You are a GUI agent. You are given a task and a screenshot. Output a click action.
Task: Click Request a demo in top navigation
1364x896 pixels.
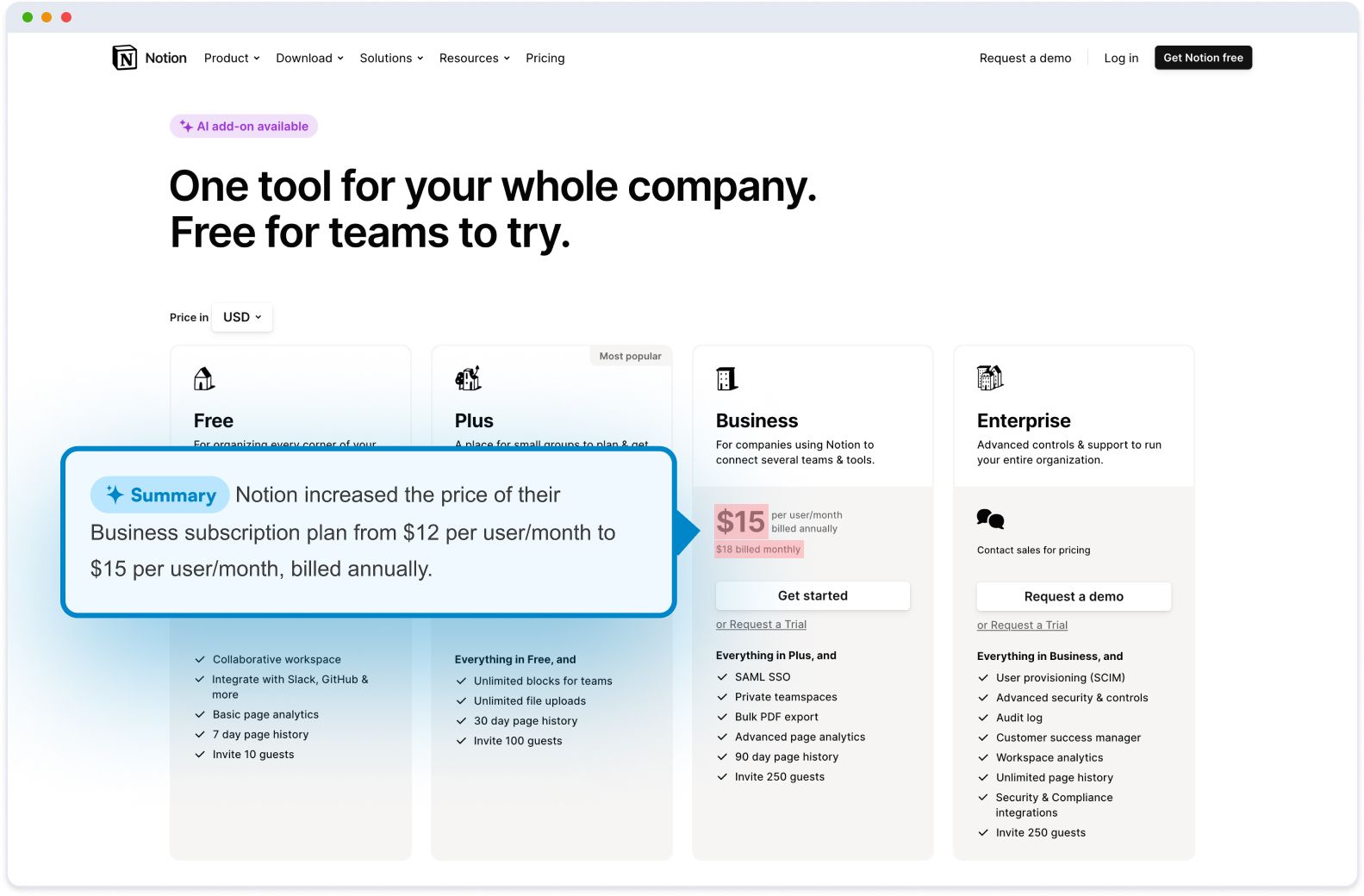coord(1025,58)
